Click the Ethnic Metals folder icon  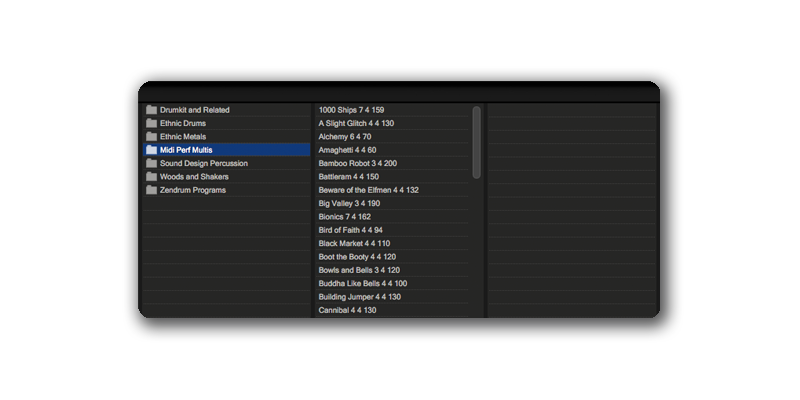click(x=152, y=137)
